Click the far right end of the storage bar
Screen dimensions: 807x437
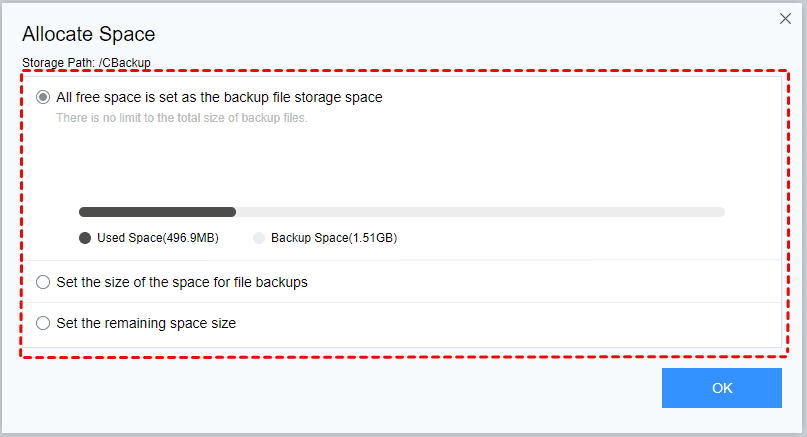point(721,212)
